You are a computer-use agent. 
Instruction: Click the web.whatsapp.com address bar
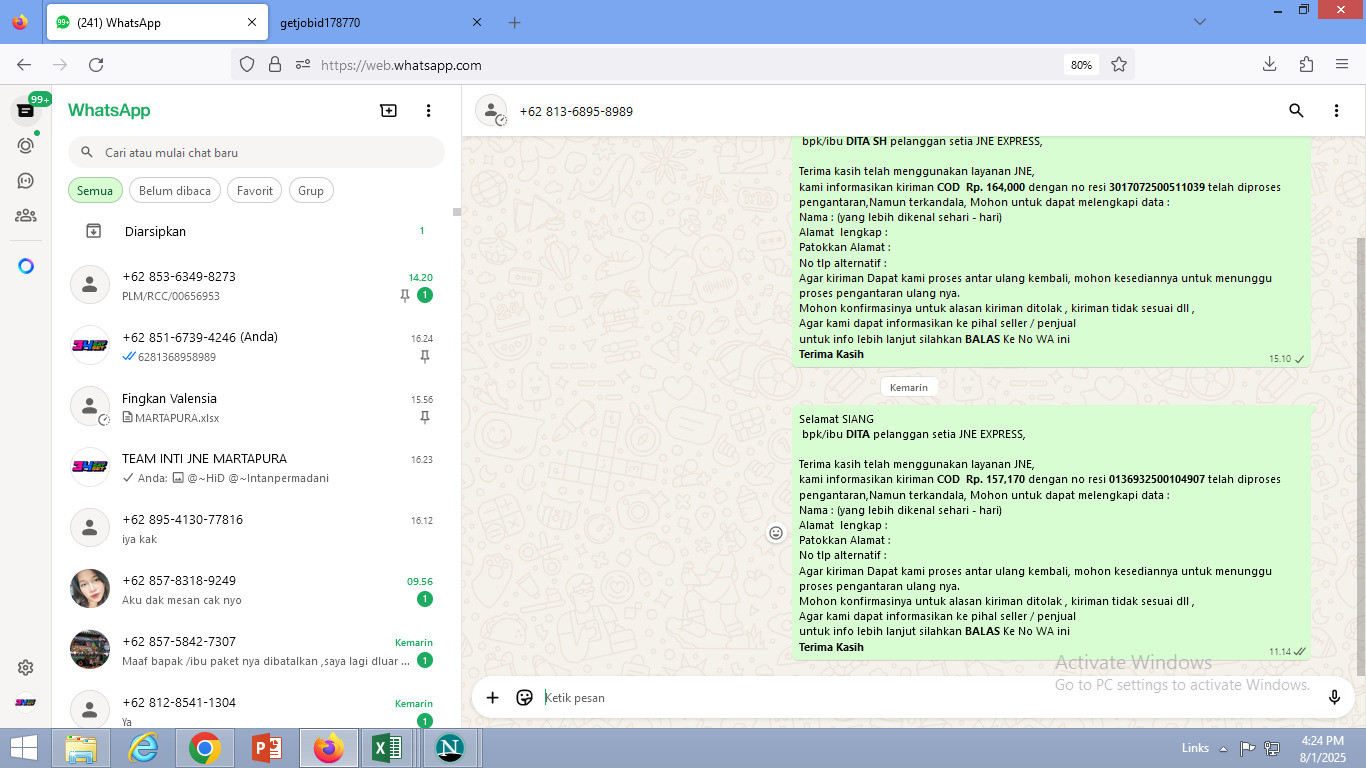tap(682, 64)
